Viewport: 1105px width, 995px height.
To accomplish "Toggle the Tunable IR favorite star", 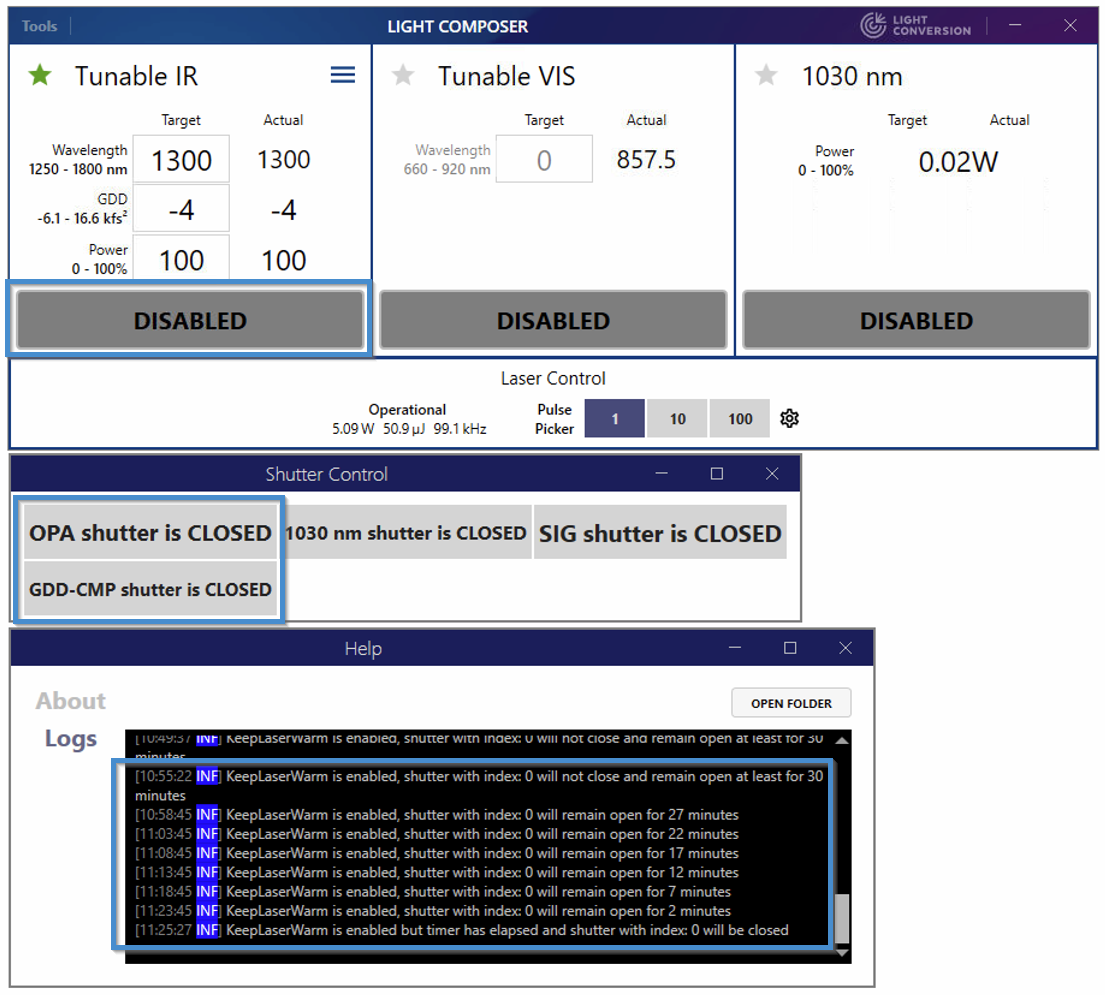I will coord(40,75).
